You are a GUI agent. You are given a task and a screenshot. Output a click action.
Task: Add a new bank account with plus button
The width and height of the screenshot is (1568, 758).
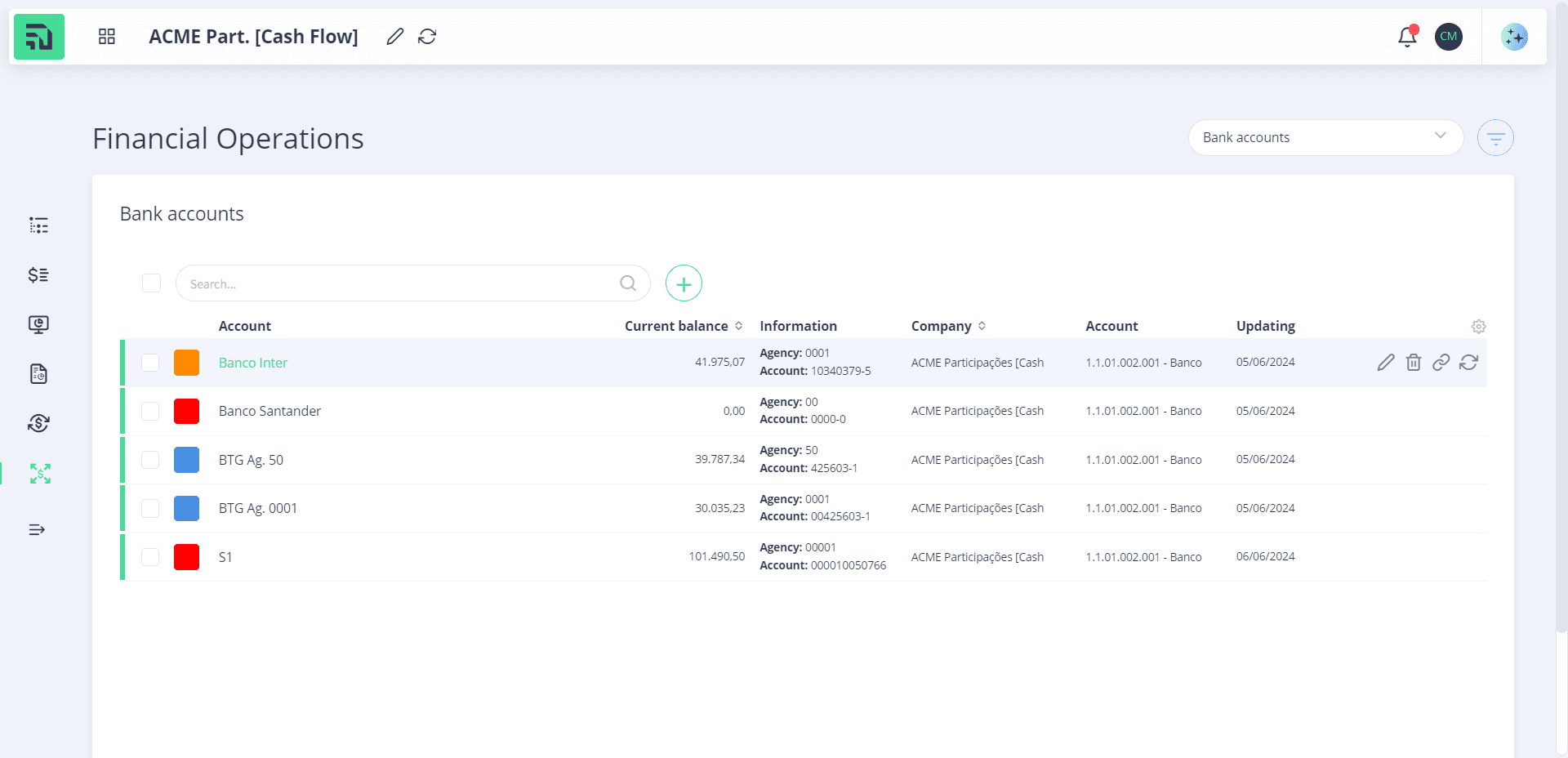coord(684,283)
